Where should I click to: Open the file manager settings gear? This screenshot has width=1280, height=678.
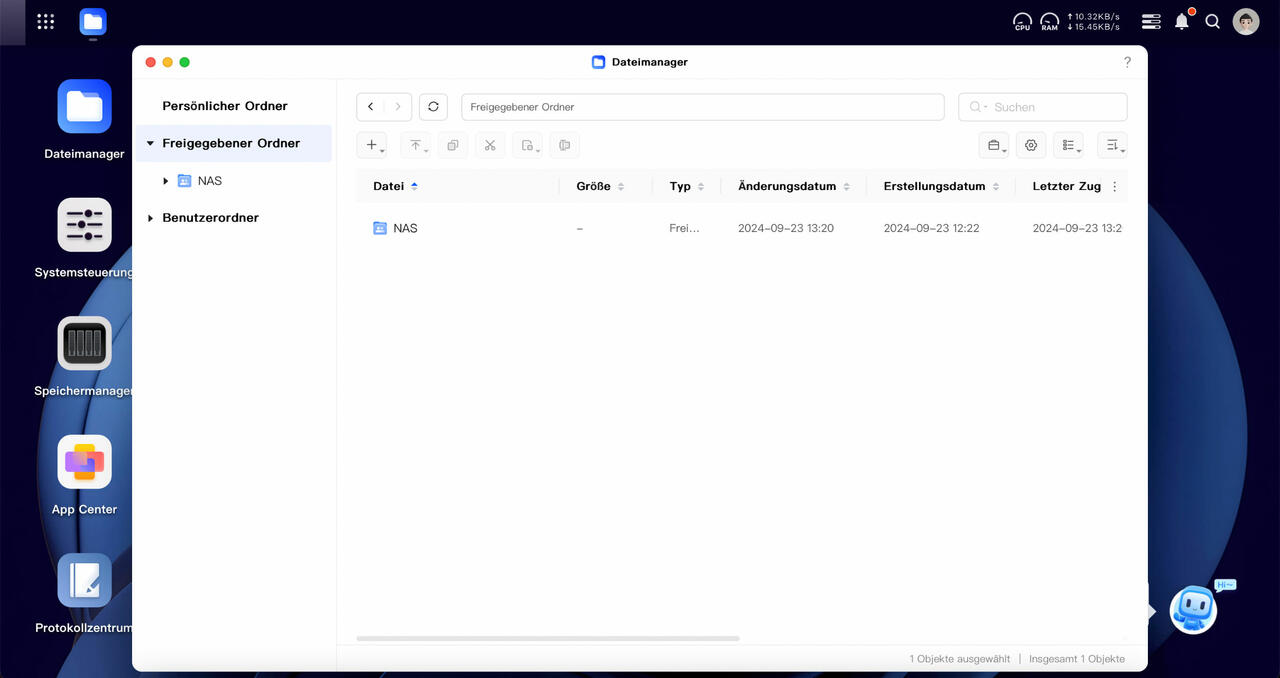coord(1031,145)
